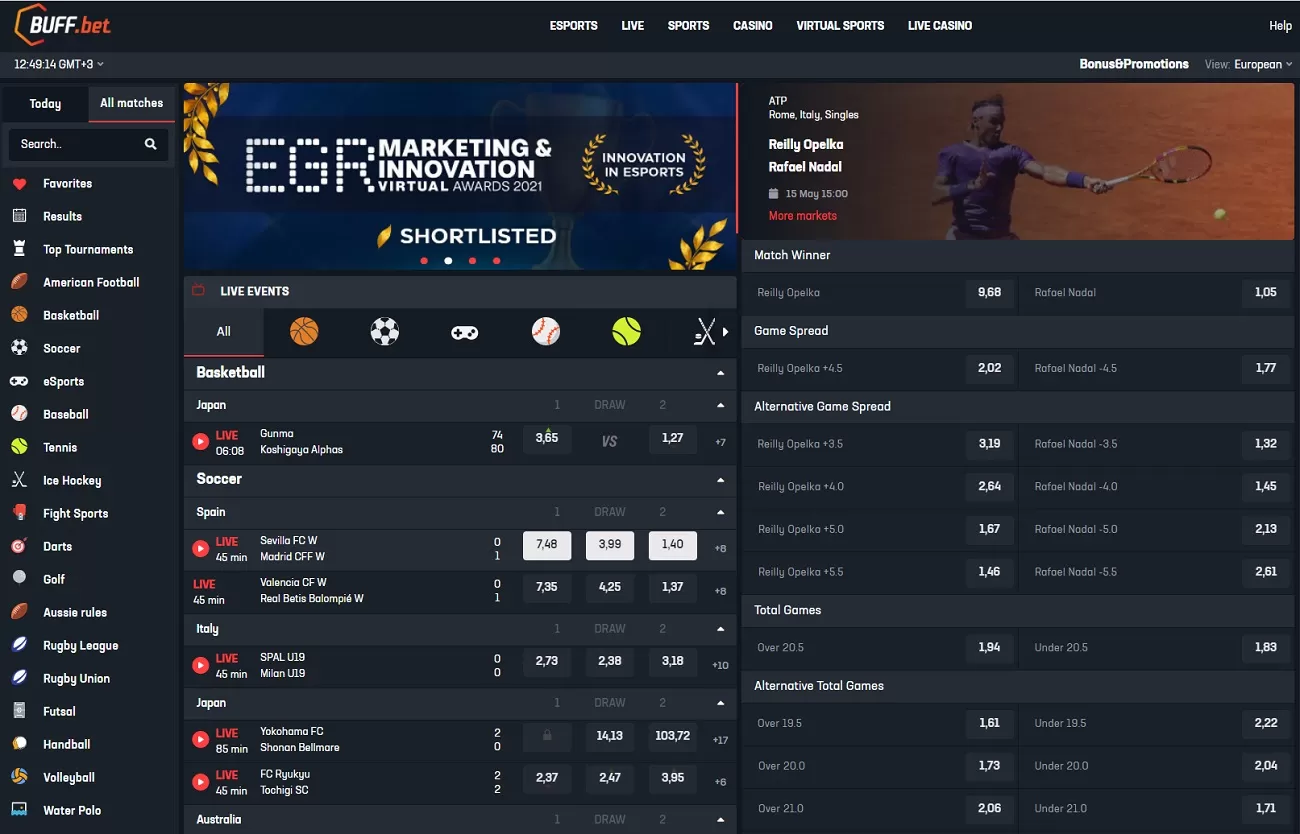This screenshot has height=834, width=1300.
Task: Bet on Reilly Opelka match winner 9,68
Action: click(x=989, y=293)
